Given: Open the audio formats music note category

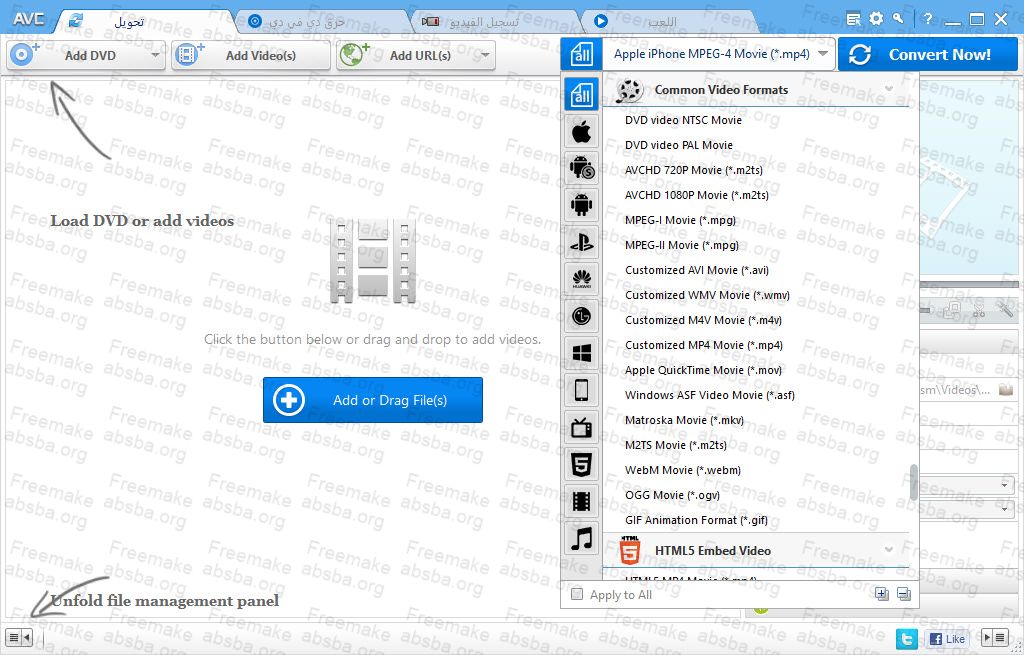Looking at the screenshot, I should pyautogui.click(x=581, y=539).
